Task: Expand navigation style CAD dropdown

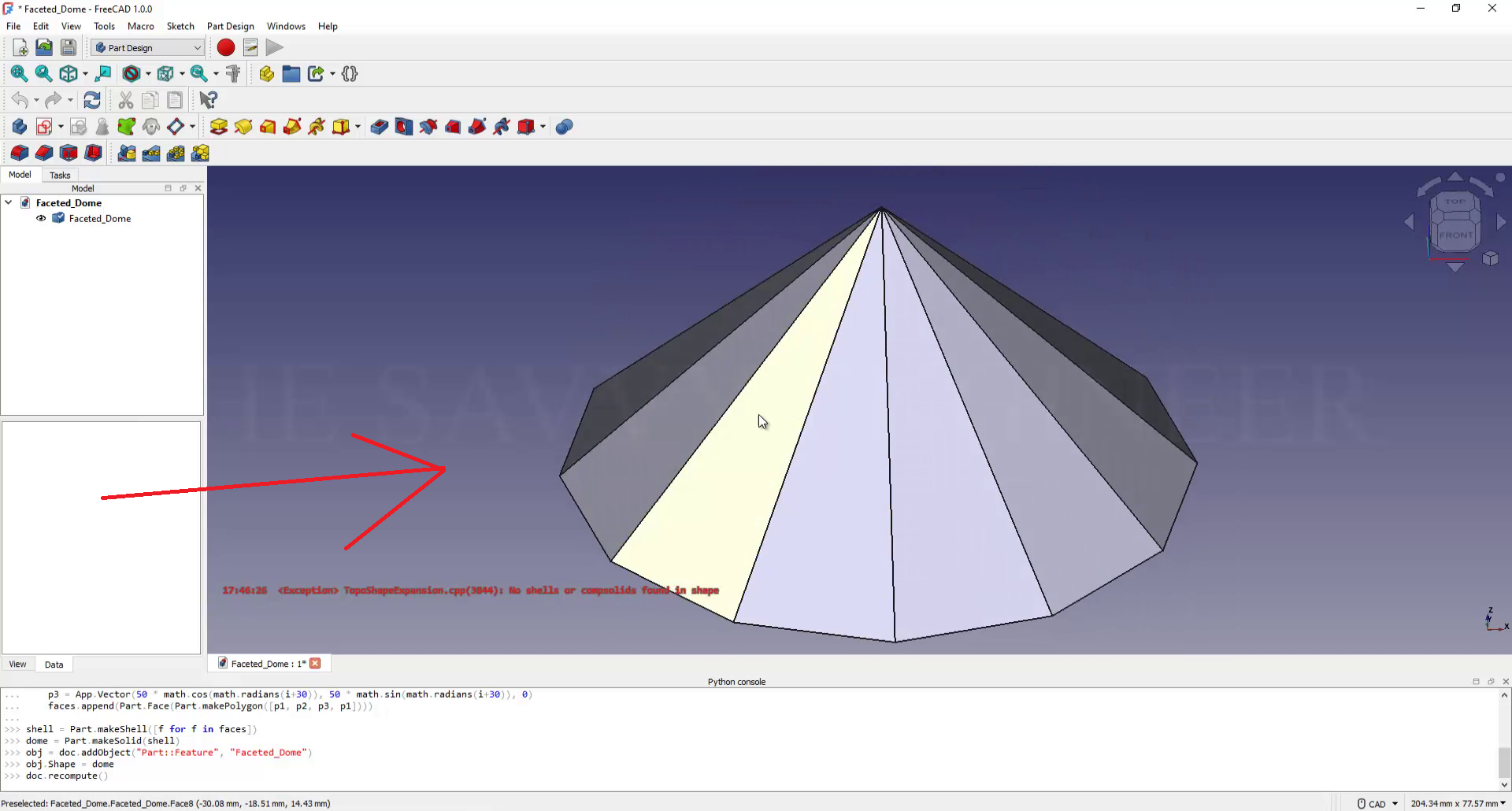Action: click(1395, 804)
